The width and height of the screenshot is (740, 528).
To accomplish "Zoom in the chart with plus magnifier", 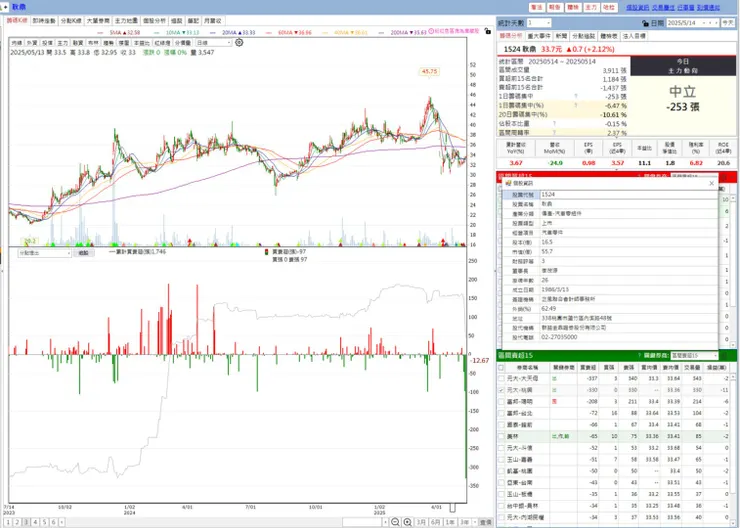I will pyautogui.click(x=408, y=522).
